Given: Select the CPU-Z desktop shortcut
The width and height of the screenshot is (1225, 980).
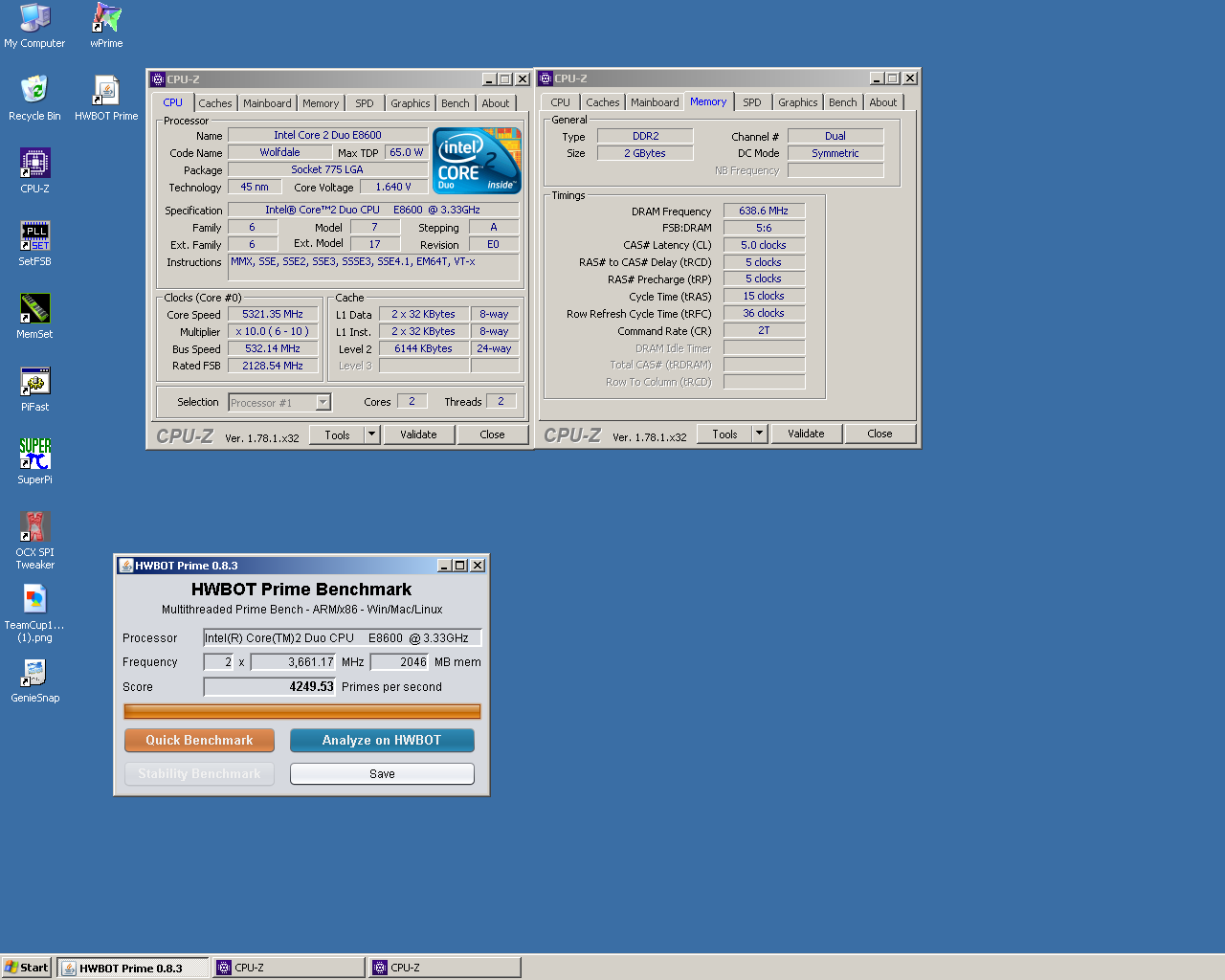Looking at the screenshot, I should (x=34, y=171).
